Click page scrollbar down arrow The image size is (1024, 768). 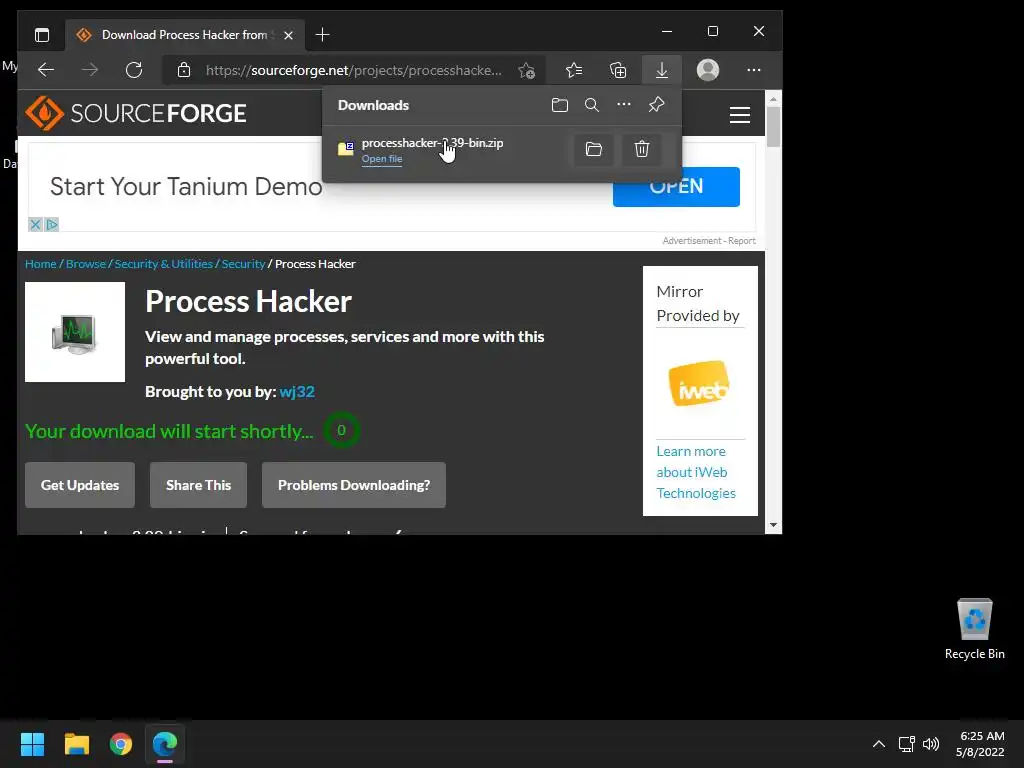coord(773,525)
